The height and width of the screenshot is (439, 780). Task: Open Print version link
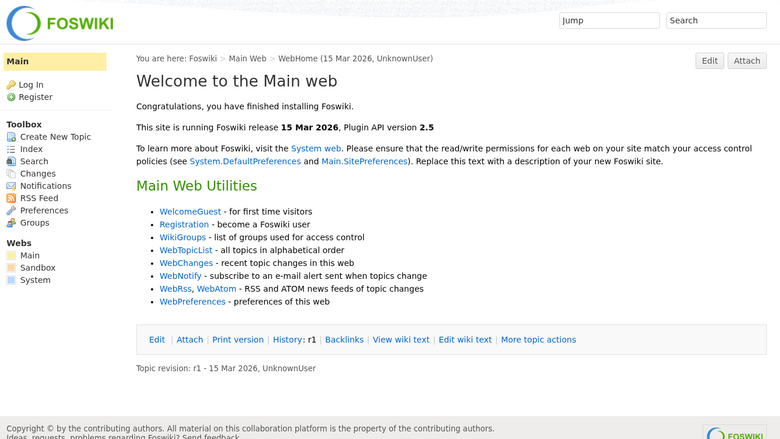pos(238,340)
